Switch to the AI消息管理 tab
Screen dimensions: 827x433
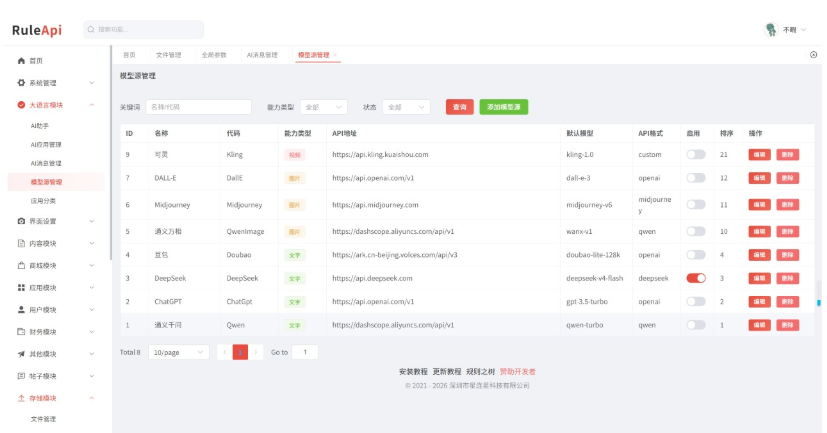262,55
